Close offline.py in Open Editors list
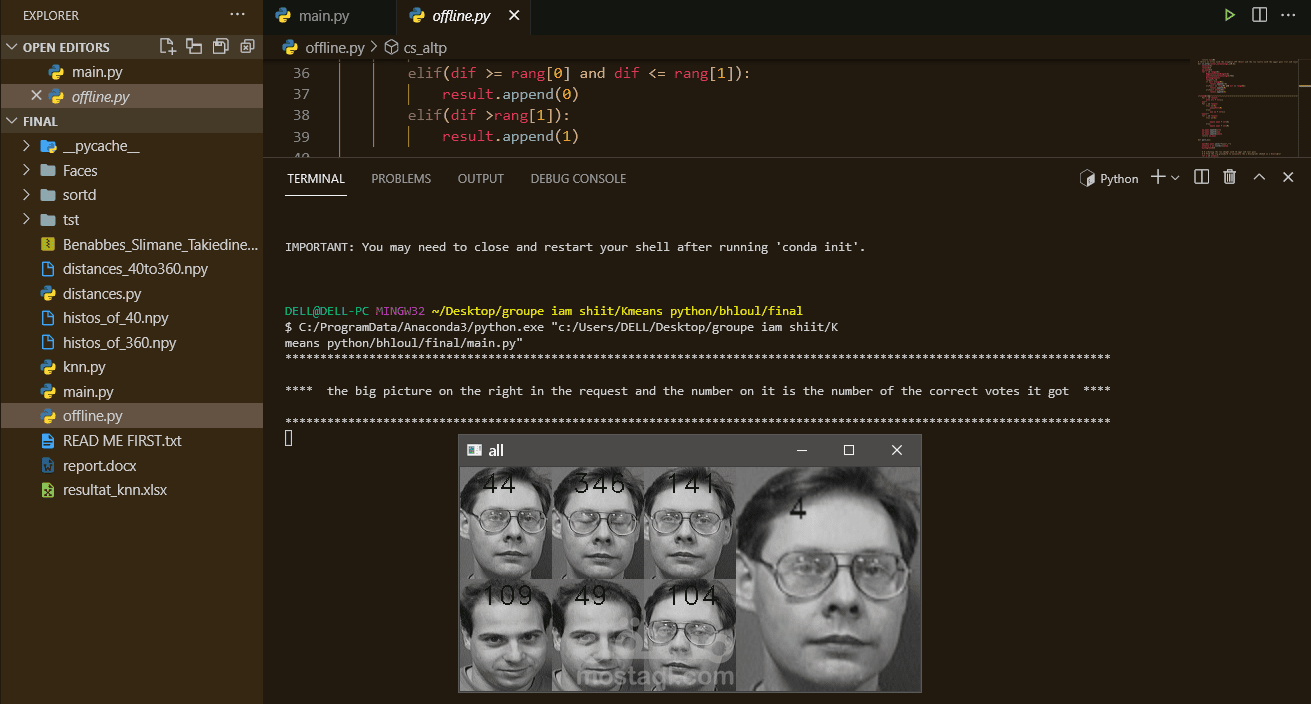The image size is (1311, 704). [x=37, y=96]
